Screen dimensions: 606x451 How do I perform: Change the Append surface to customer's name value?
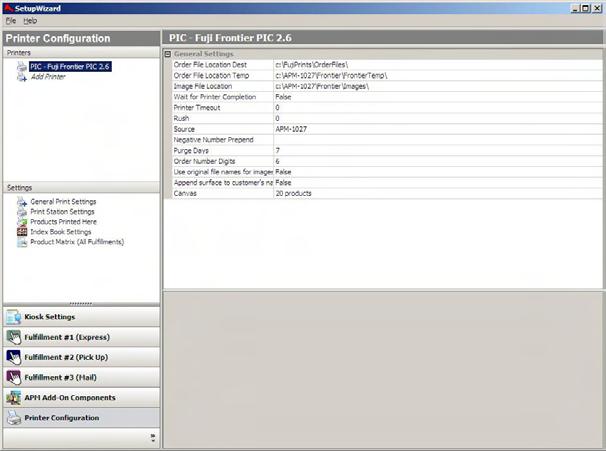coord(438,183)
